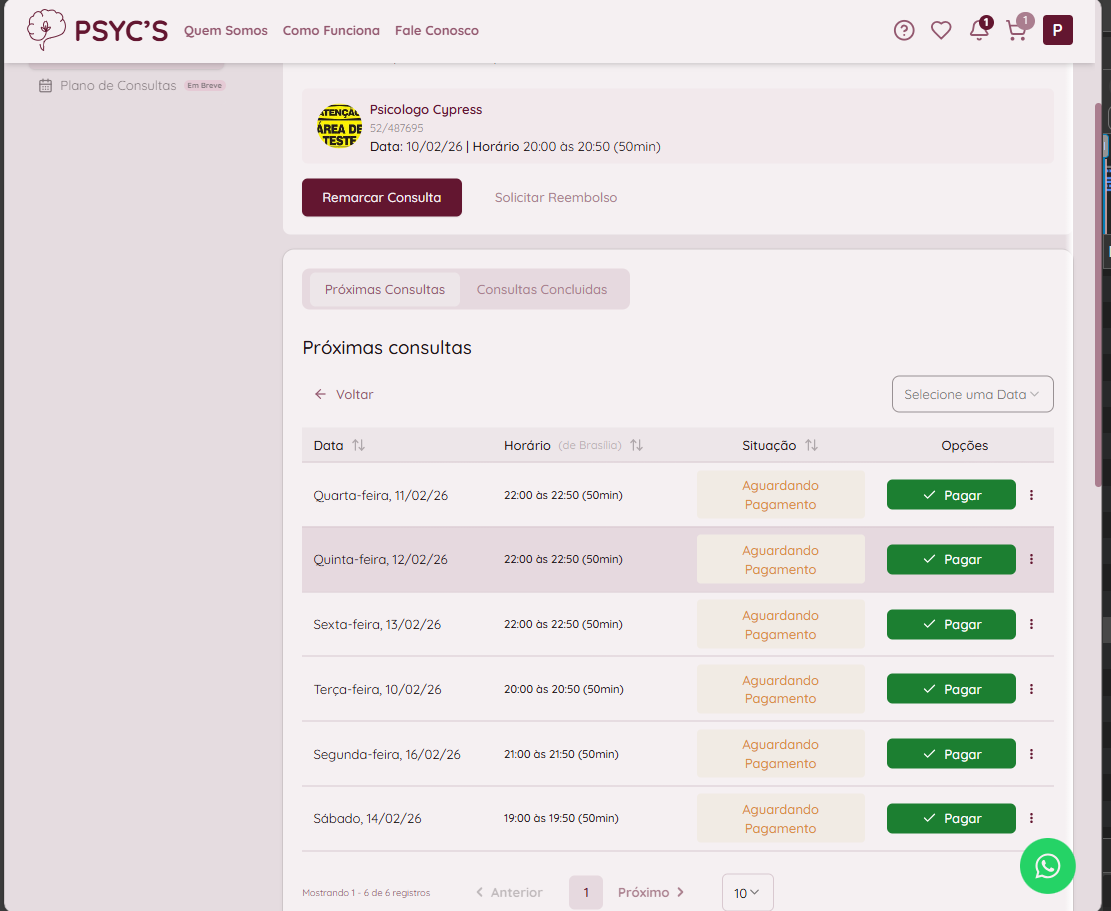Screen dimensions: 1111x911
Task: Open the Como Funciona menu item
Action: [331, 31]
